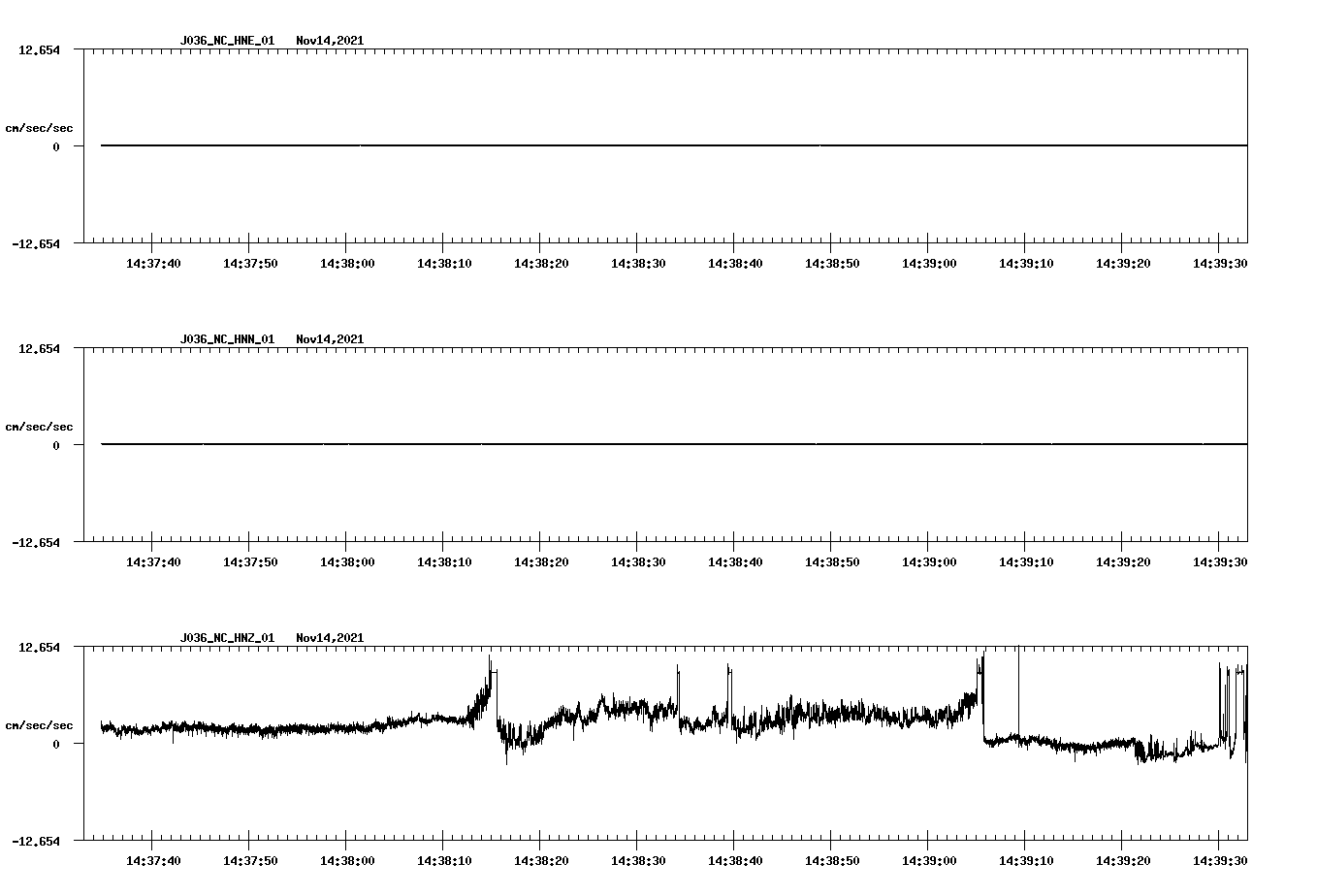The height and width of the screenshot is (896, 1317).
Task: Click the 14:37:40 time label under HNN plot
Action: (153, 562)
